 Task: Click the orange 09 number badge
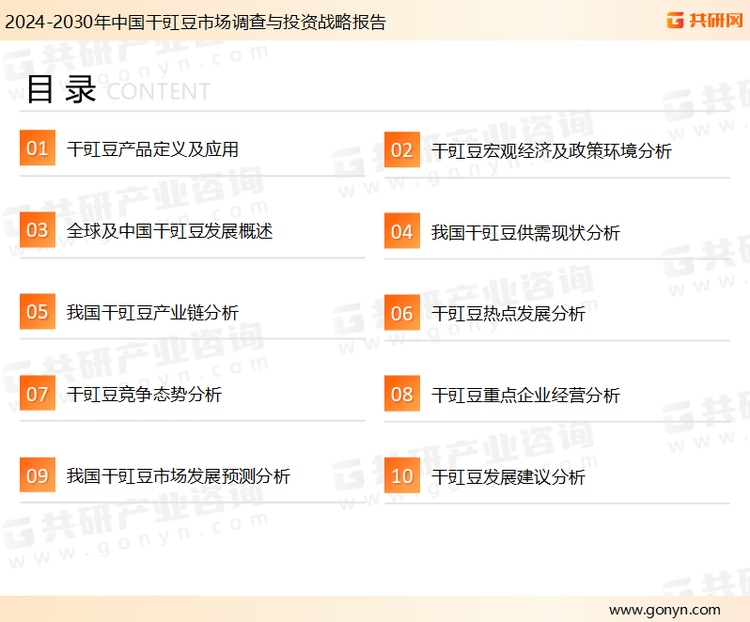37,475
